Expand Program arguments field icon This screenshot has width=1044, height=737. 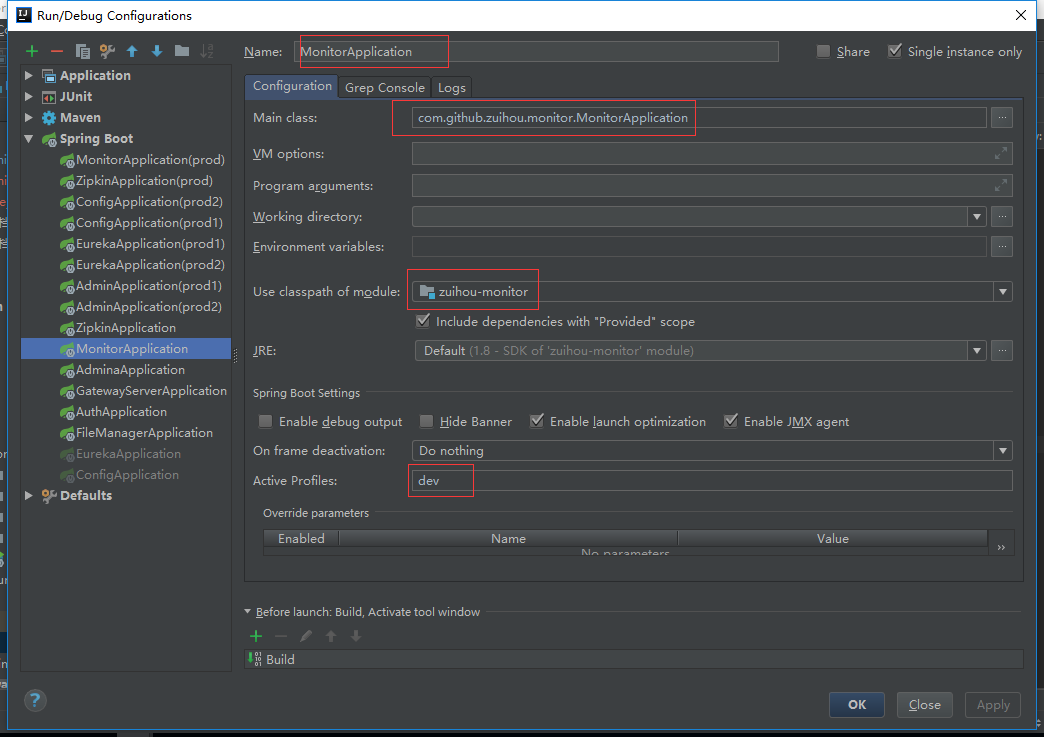pyautogui.click(x=1000, y=185)
